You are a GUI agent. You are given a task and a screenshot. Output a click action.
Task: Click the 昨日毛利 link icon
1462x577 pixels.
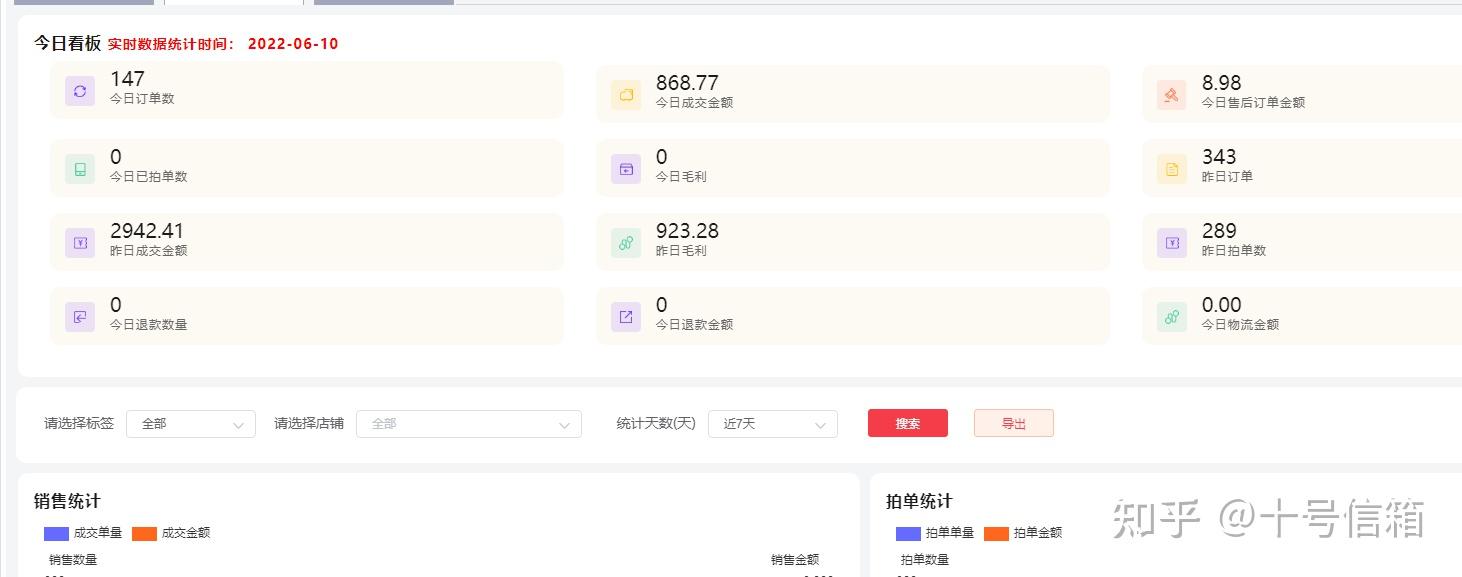coord(626,243)
